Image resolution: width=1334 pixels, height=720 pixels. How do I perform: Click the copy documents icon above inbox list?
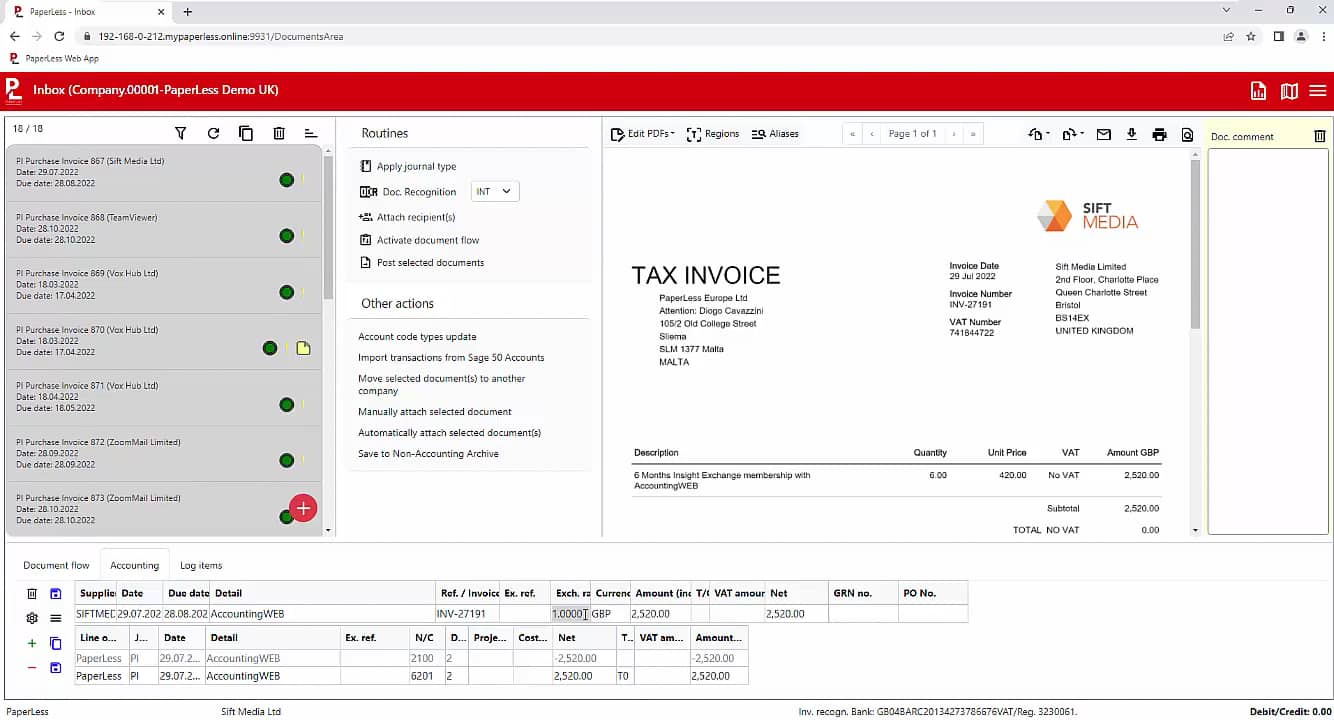coord(246,133)
